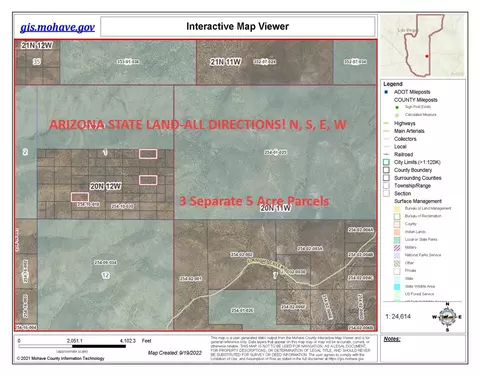Click the Indian Lands orange swatch

click(x=397, y=232)
